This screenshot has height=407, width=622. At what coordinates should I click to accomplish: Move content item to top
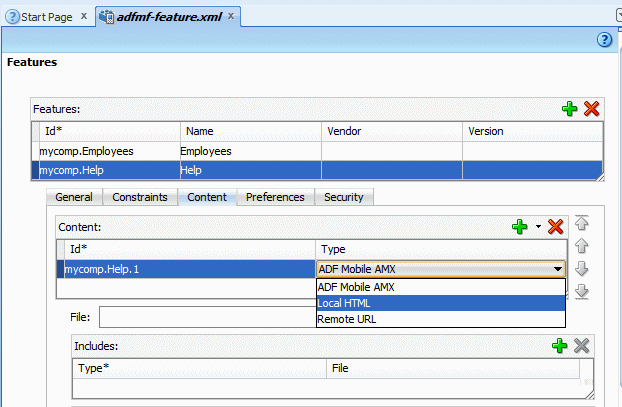(582, 223)
